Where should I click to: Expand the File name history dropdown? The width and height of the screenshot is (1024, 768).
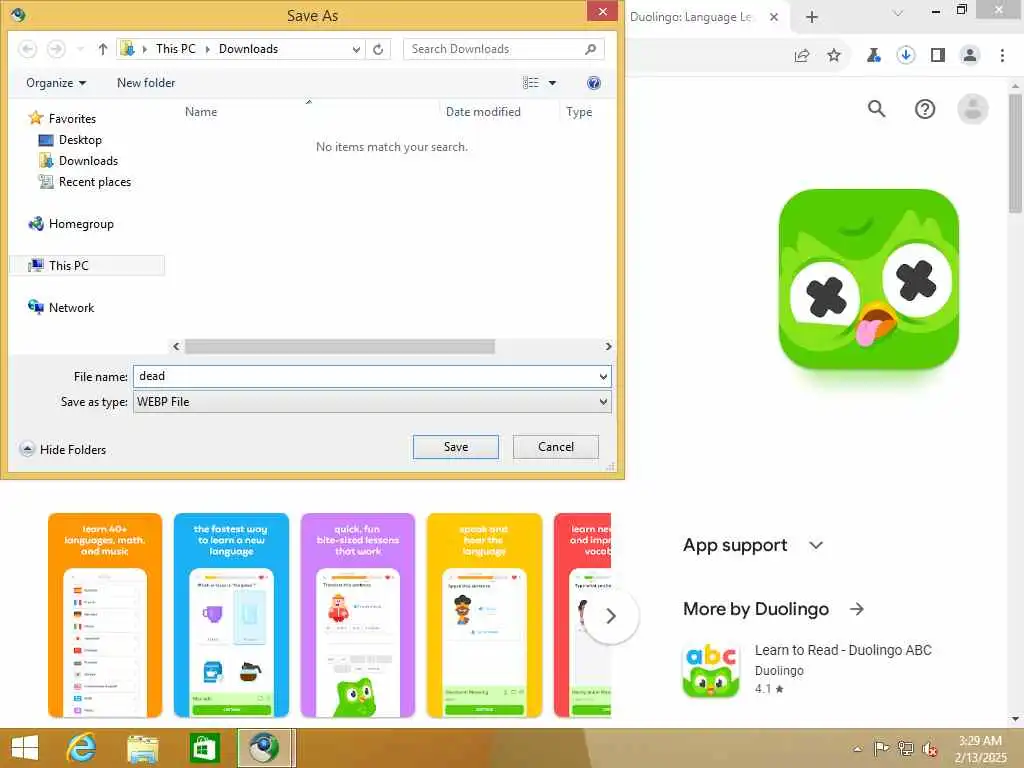click(603, 376)
